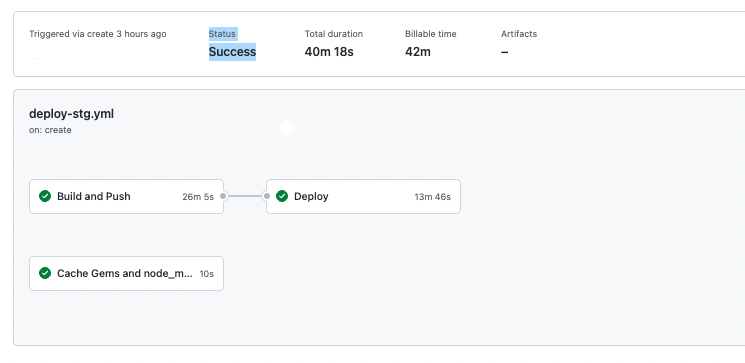
Task: Click the success check icon on Cache Gems job
Action: (45, 273)
